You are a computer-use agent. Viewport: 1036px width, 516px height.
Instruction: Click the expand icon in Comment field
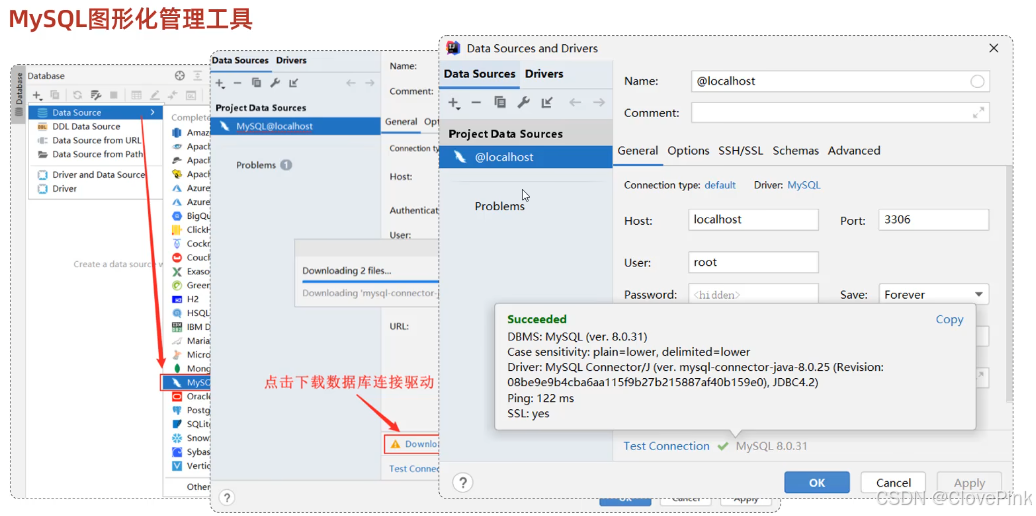(x=979, y=112)
